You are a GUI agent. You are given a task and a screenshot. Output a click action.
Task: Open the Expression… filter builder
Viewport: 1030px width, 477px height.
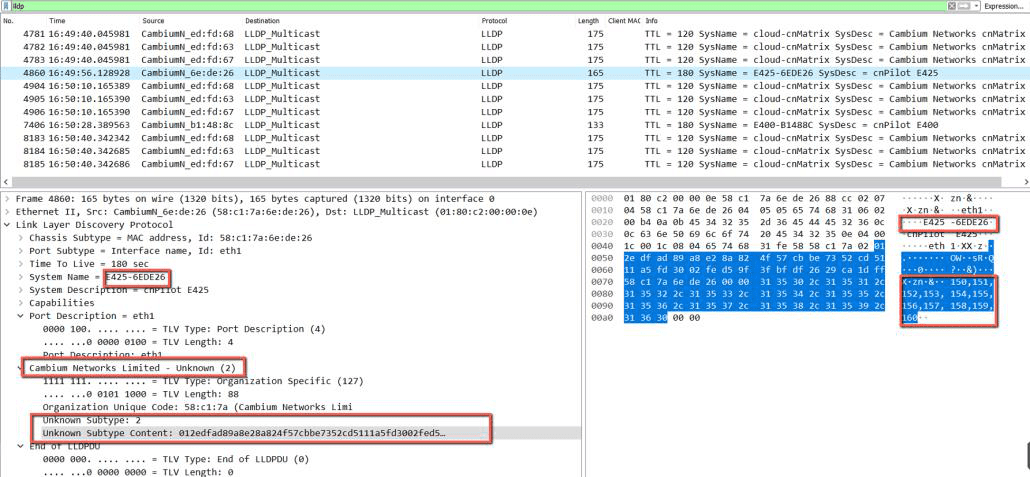coord(1005,5)
